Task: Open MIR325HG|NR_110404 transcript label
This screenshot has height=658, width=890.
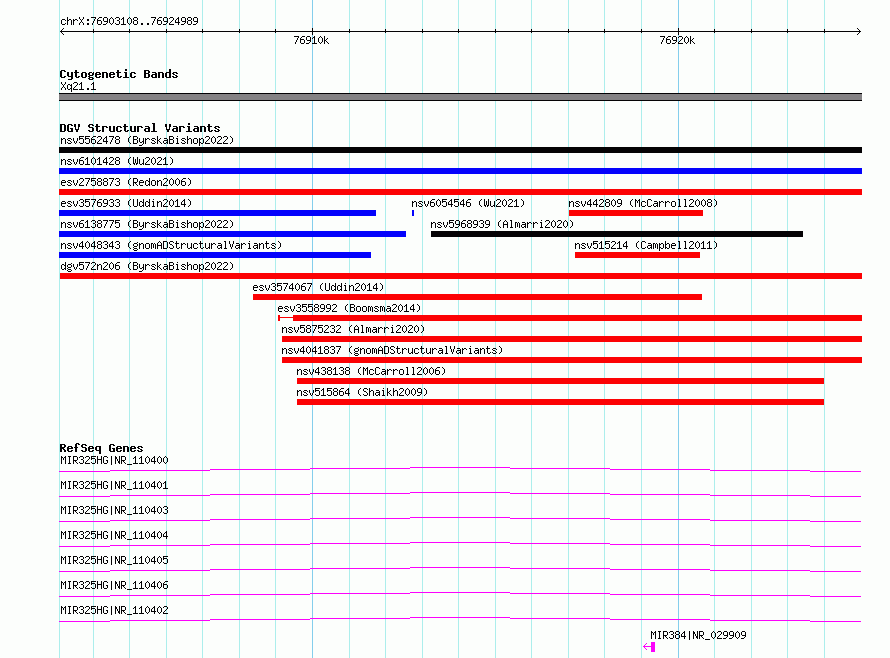Action: (114, 535)
